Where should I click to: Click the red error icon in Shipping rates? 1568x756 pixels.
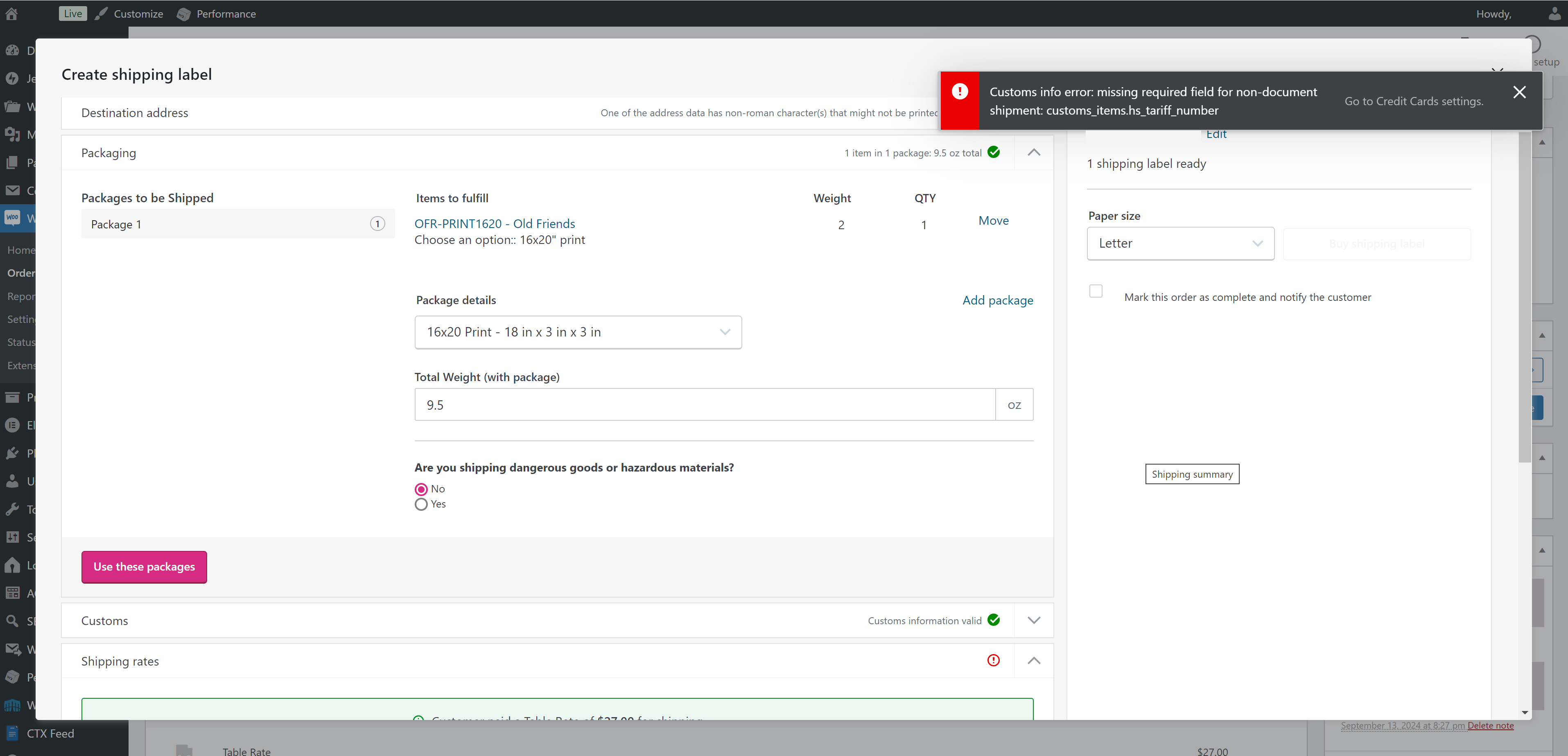tap(993, 661)
